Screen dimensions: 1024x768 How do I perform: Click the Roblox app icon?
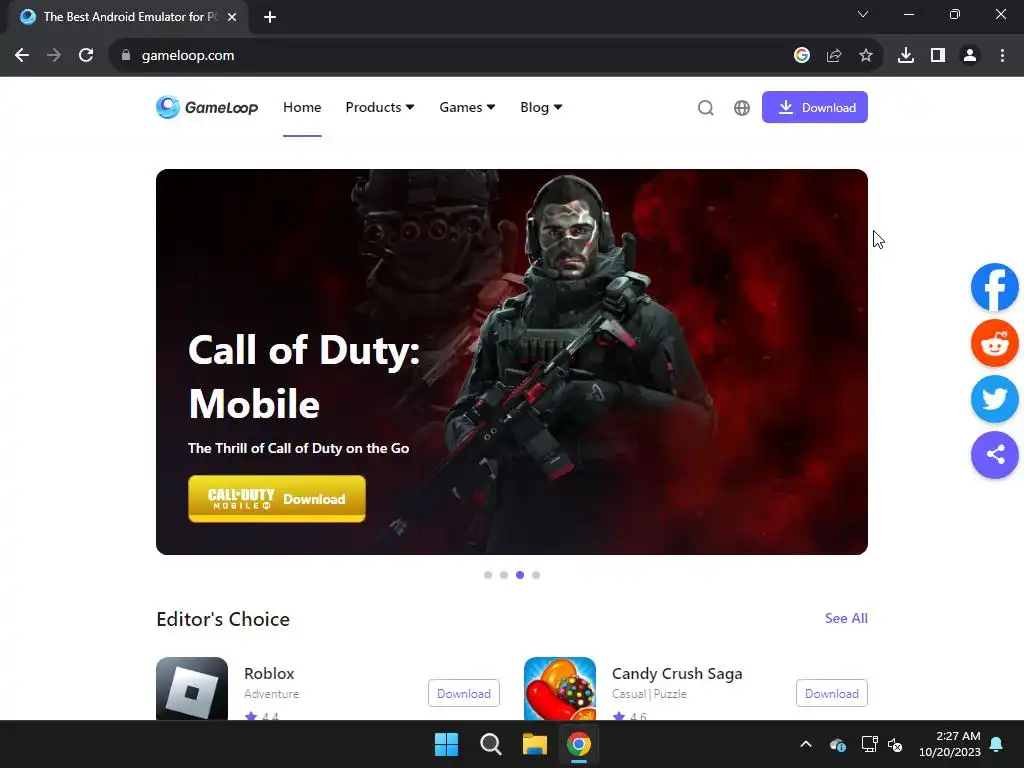[x=192, y=688]
